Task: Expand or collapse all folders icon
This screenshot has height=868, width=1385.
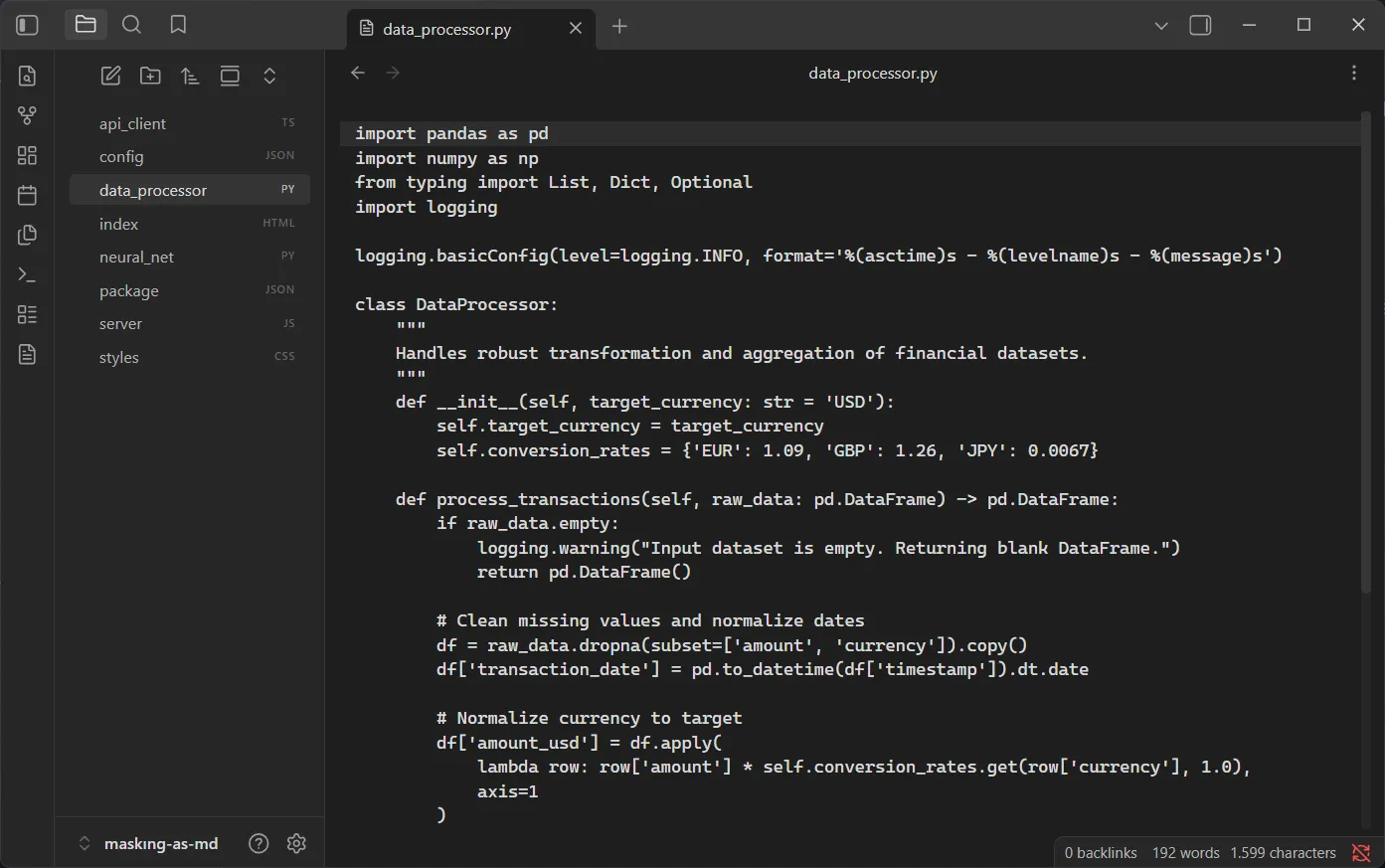Action: click(269, 76)
